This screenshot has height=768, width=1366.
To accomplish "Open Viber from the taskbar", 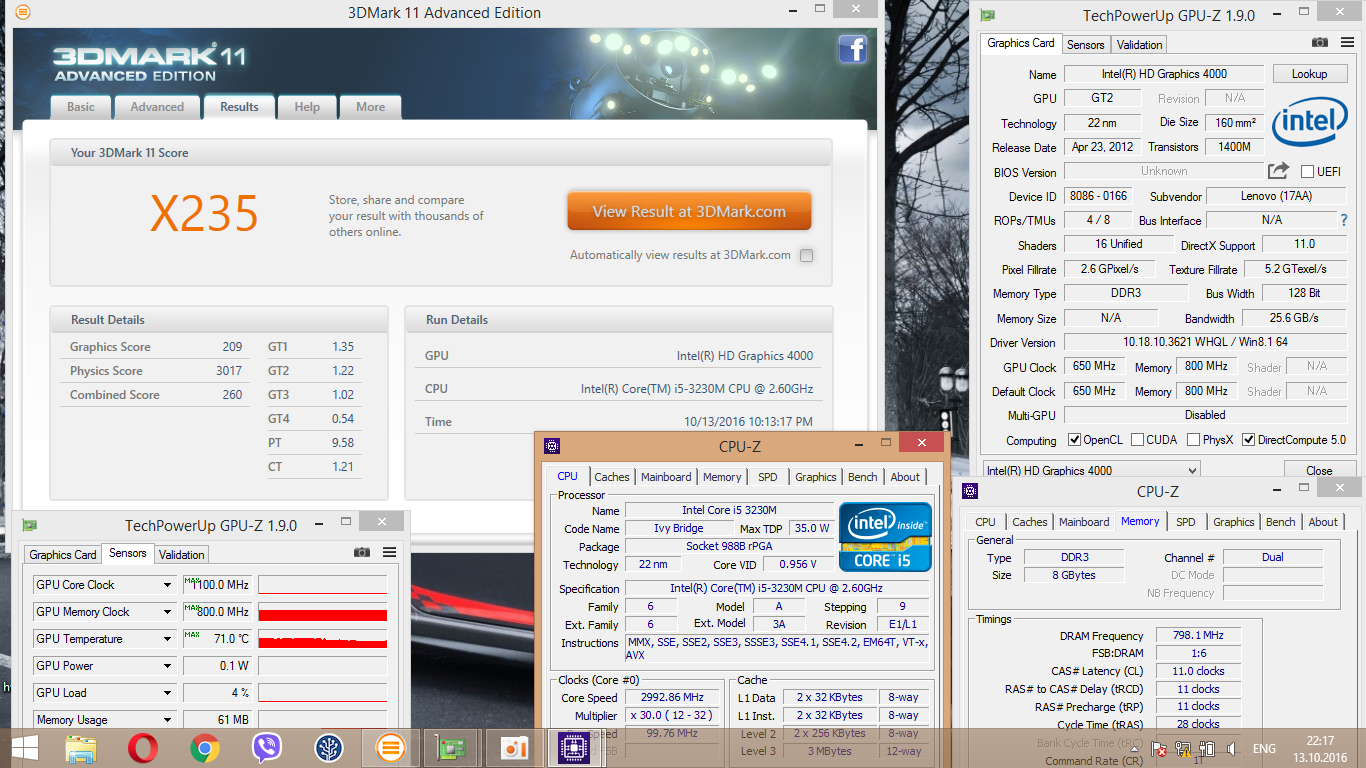I will tap(267, 748).
